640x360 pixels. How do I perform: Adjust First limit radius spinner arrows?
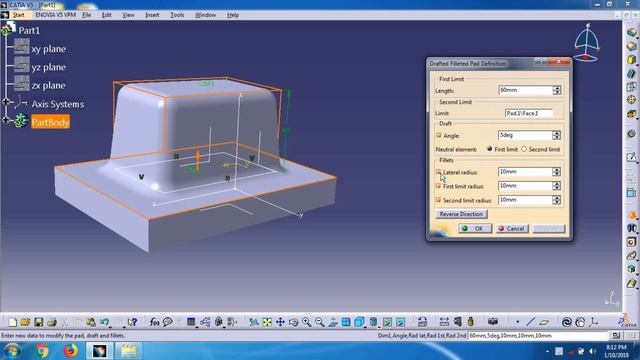click(x=557, y=186)
